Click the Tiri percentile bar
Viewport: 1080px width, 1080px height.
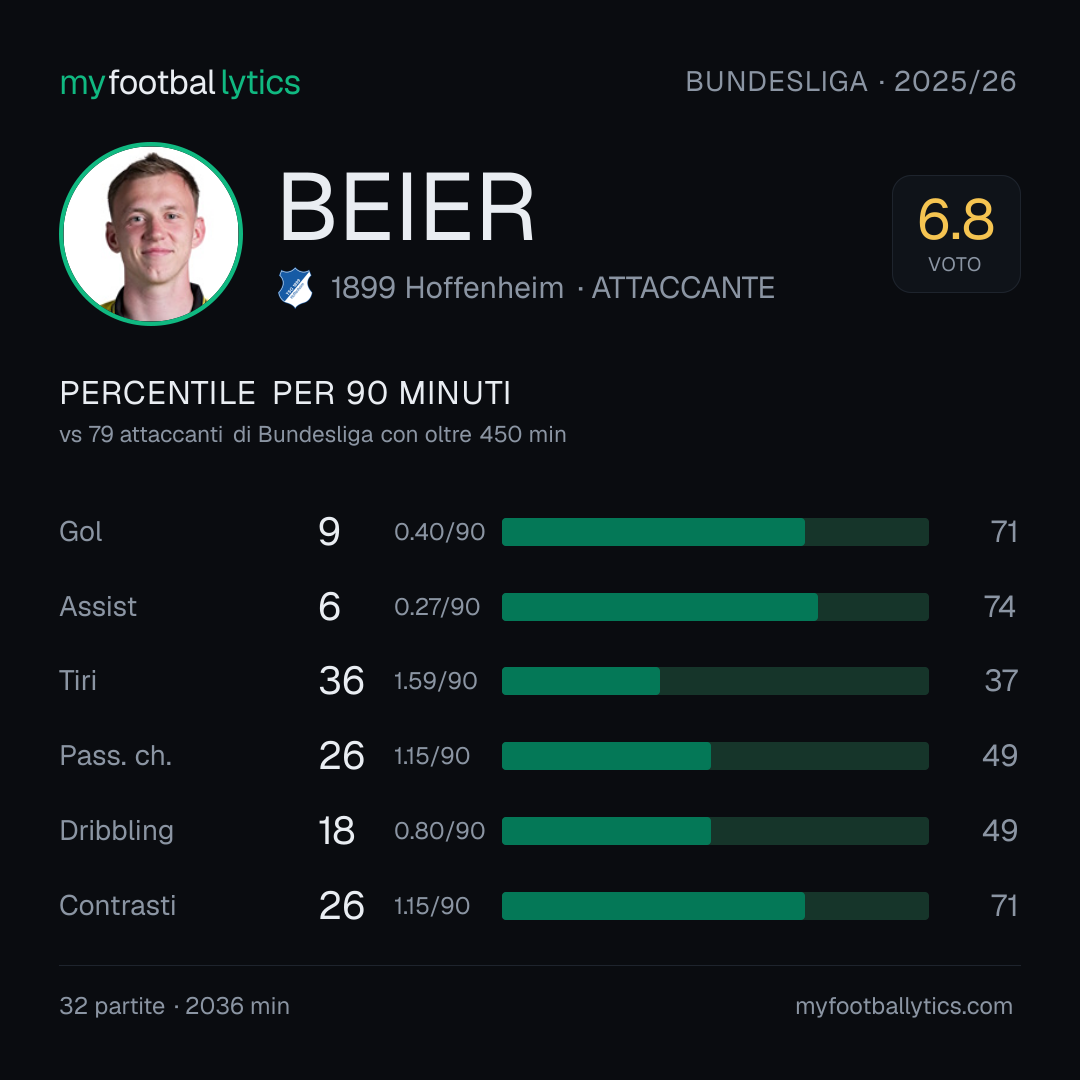[715, 681]
